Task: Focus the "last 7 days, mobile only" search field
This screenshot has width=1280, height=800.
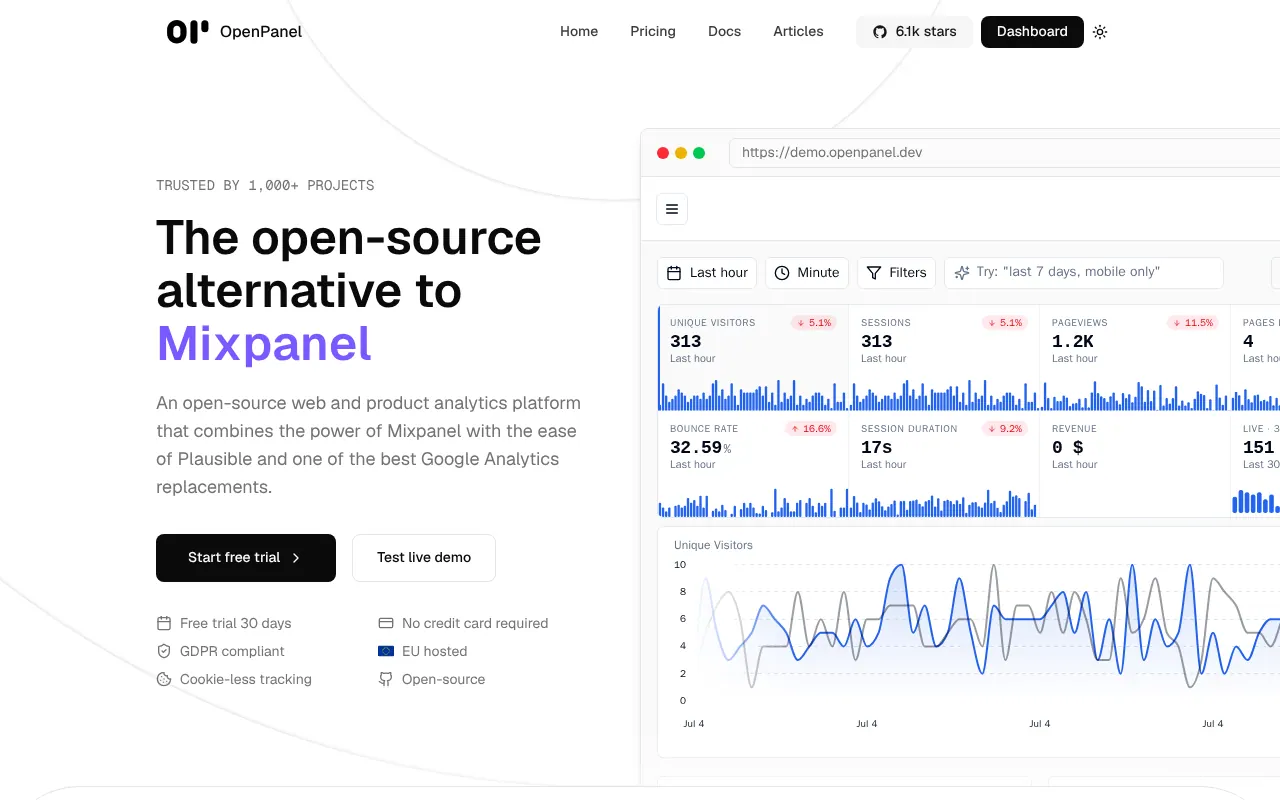Action: (1084, 273)
